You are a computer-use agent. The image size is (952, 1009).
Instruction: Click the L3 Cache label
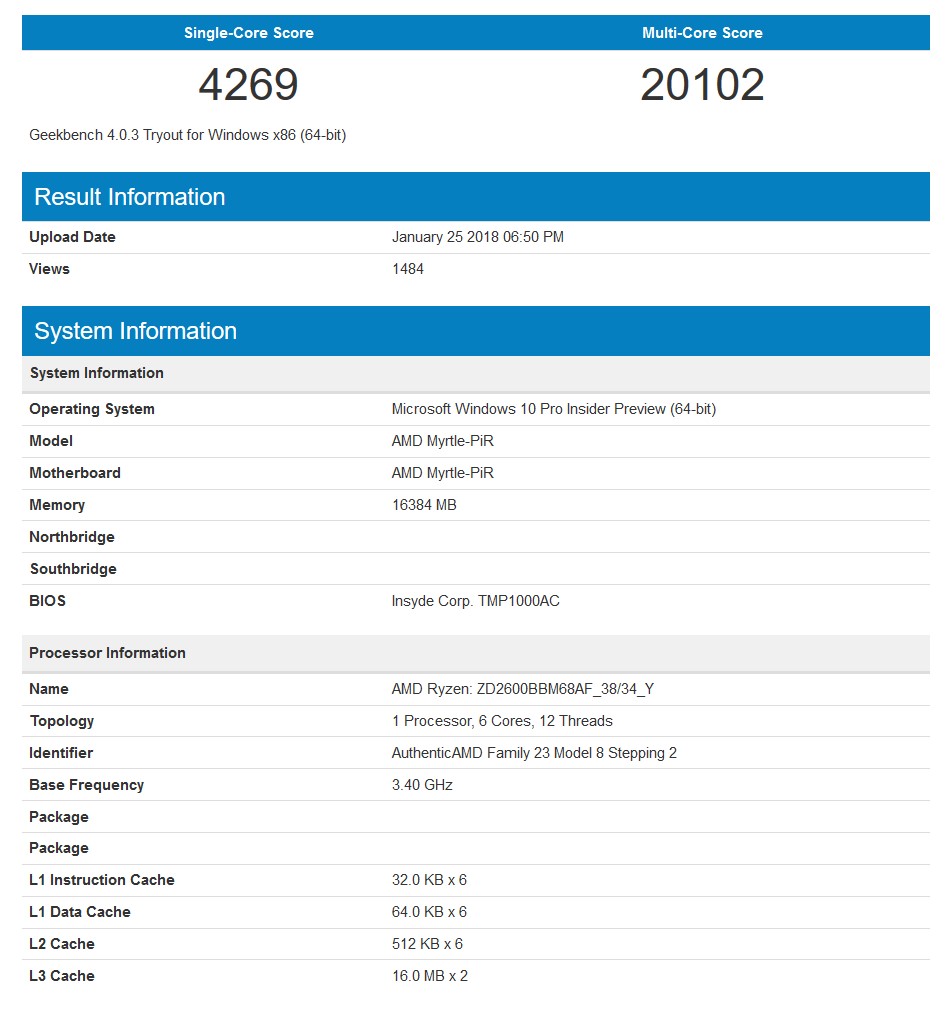(x=62, y=976)
